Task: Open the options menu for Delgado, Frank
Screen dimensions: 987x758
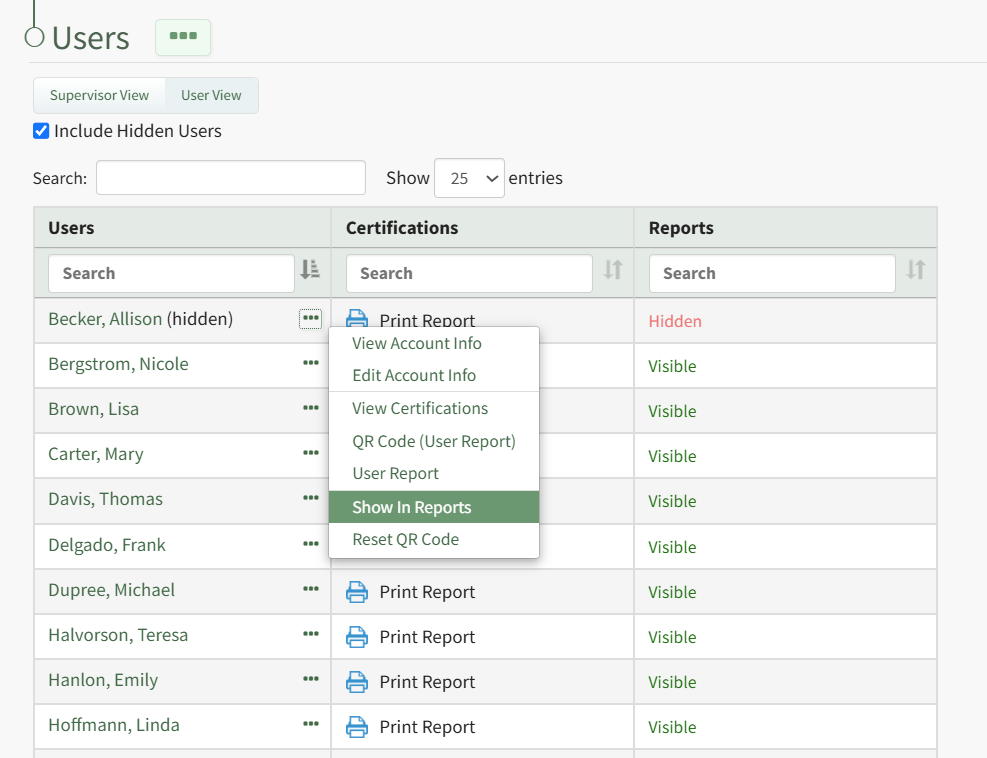Action: pos(310,544)
